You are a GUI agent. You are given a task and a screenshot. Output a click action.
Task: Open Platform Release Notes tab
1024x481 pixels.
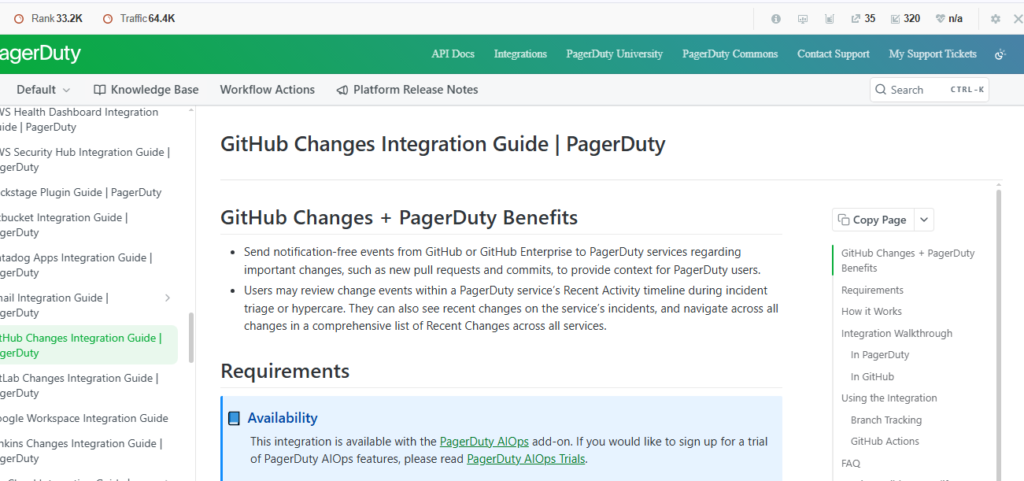pyautogui.click(x=407, y=89)
